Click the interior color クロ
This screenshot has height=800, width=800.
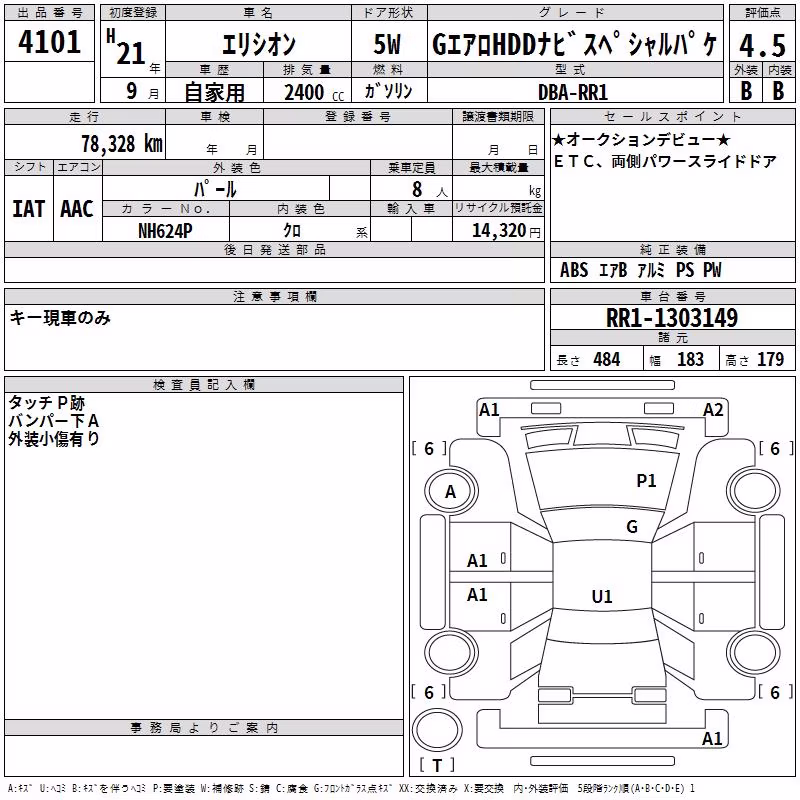tap(292, 231)
